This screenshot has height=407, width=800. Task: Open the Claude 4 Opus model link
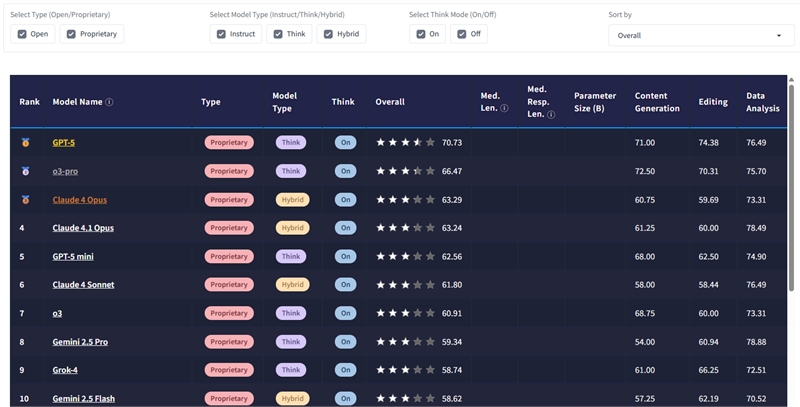click(x=80, y=199)
